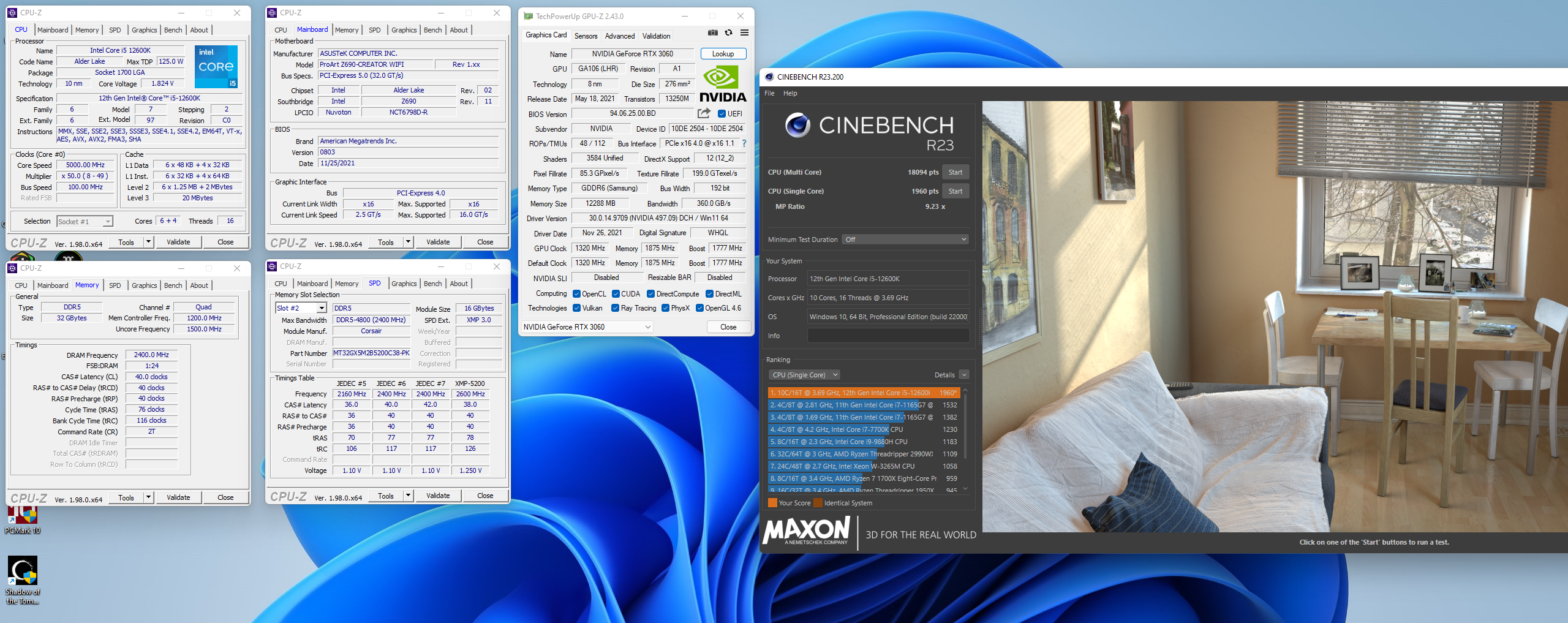Switch to the Sensors tab in GPU-Z
Screen dimensions: 1568x623
(586, 36)
